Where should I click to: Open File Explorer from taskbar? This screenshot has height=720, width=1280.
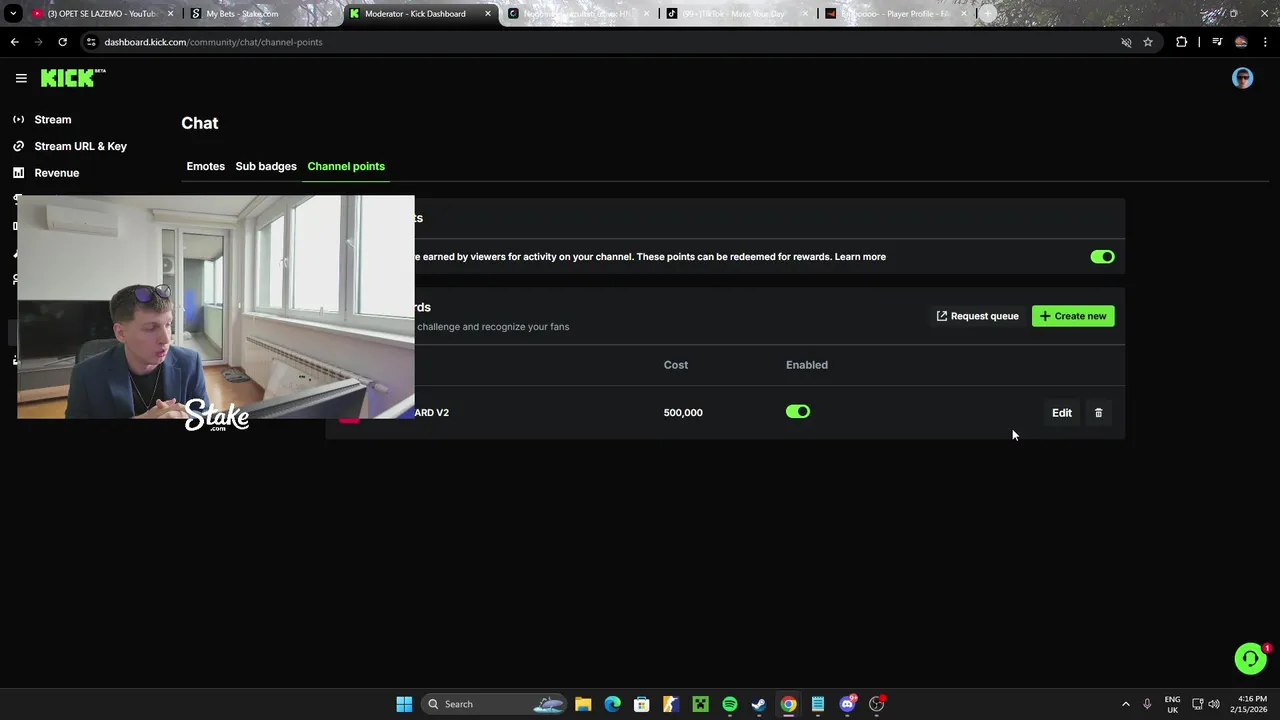coord(583,704)
